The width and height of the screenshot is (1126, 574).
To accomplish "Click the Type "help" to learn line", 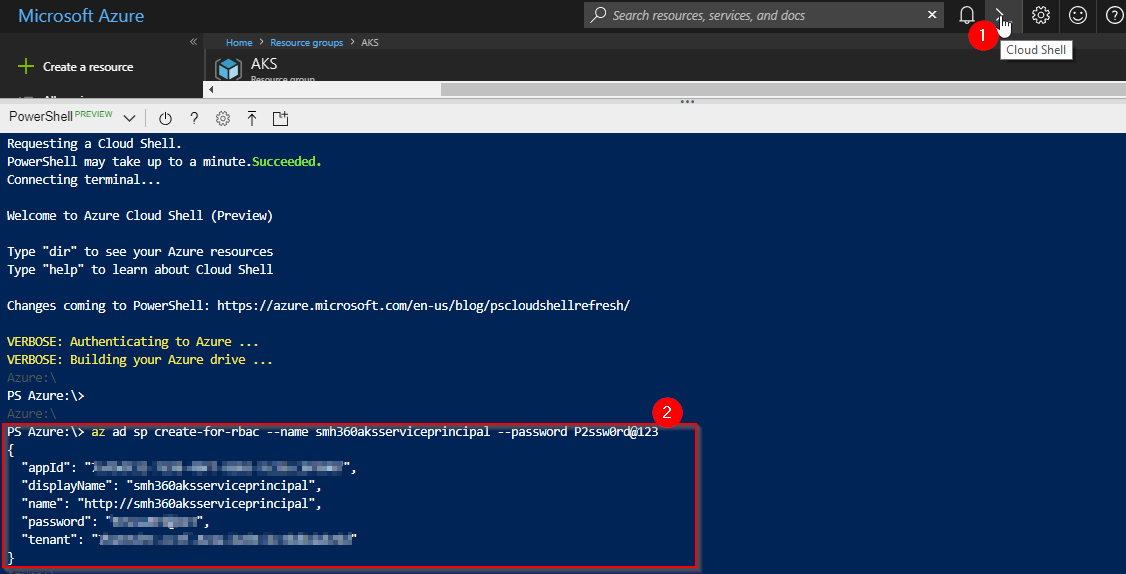I will pyautogui.click(x=140, y=269).
